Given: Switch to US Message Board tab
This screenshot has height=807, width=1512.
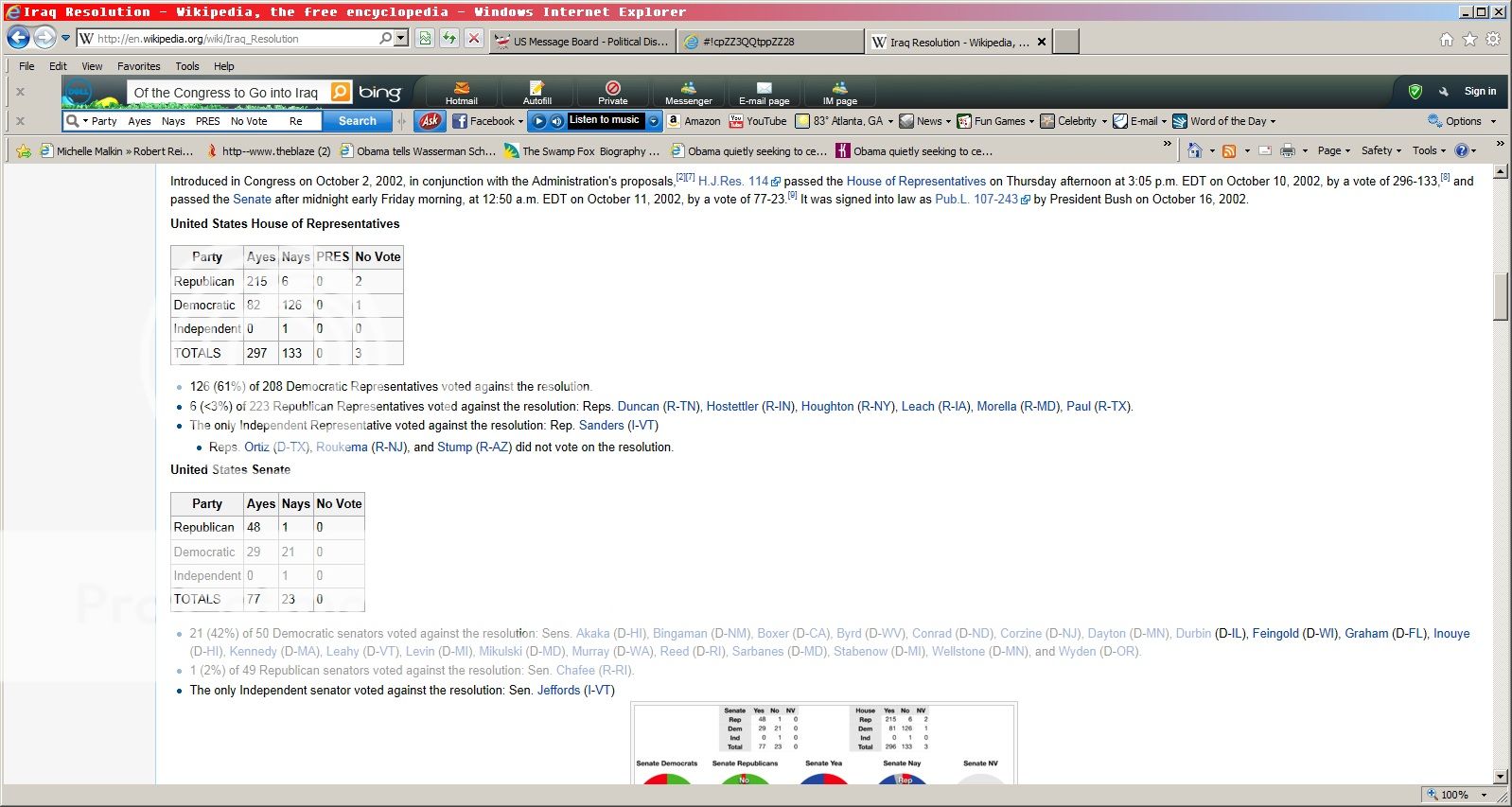Looking at the screenshot, I should [x=583, y=42].
